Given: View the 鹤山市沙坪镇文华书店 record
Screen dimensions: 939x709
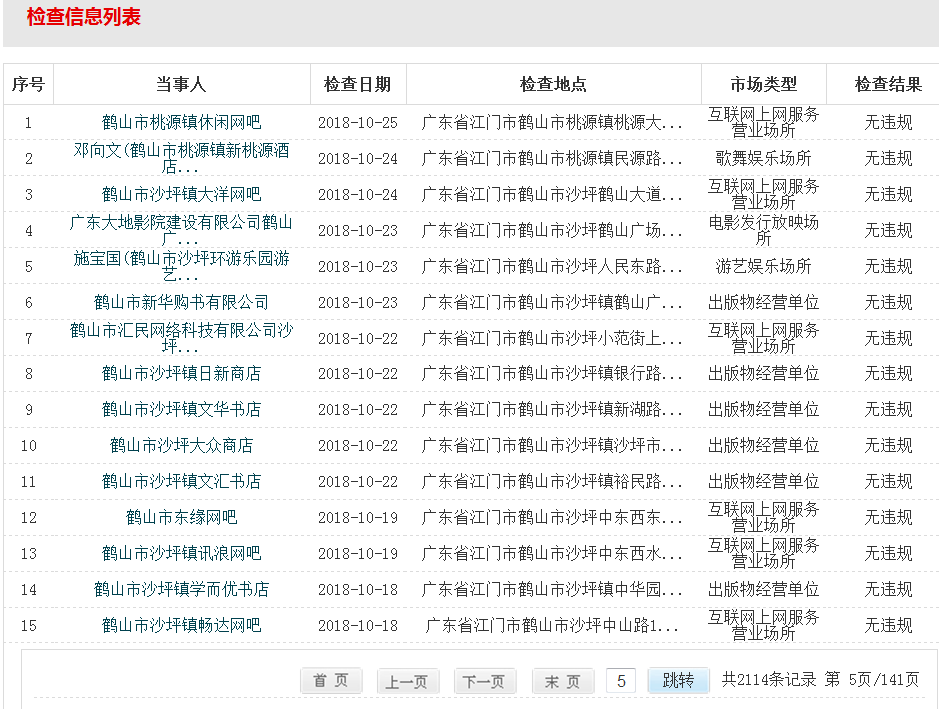Looking at the screenshot, I should (181, 409).
